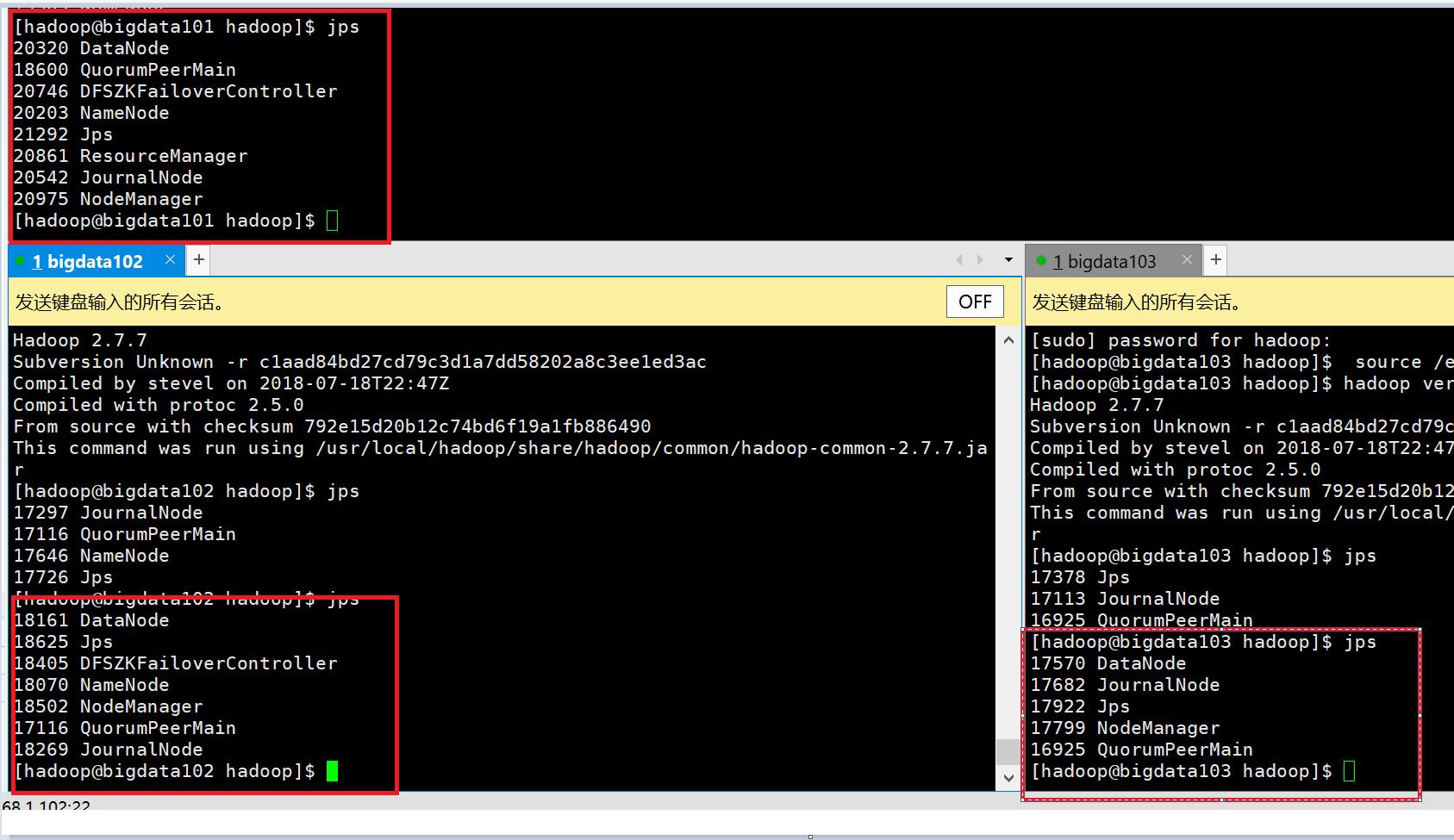This screenshot has height=840, width=1454.
Task: Click the '17646 NameNode' line
Action: pos(91,556)
